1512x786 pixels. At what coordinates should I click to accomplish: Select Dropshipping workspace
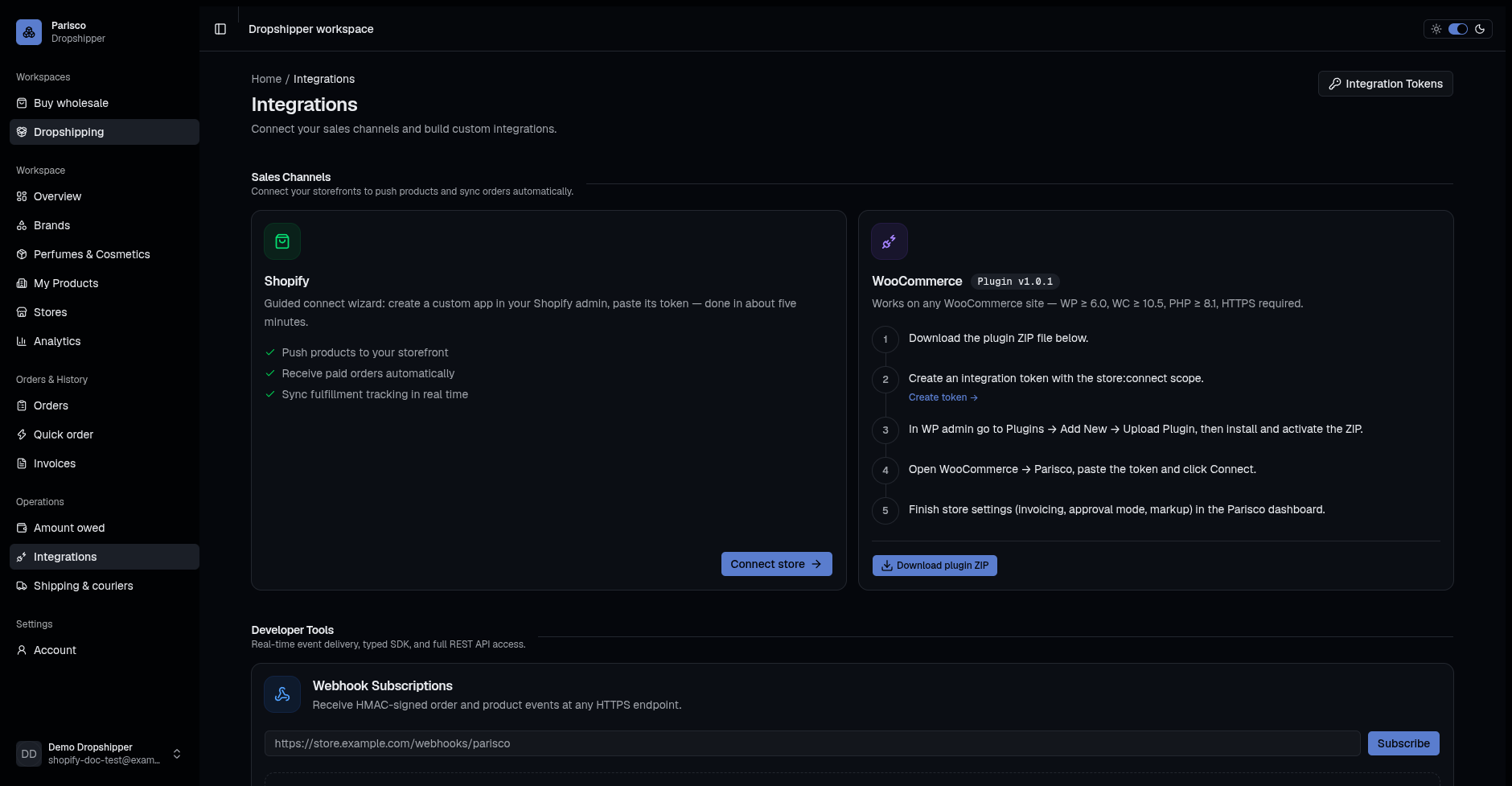[105, 132]
